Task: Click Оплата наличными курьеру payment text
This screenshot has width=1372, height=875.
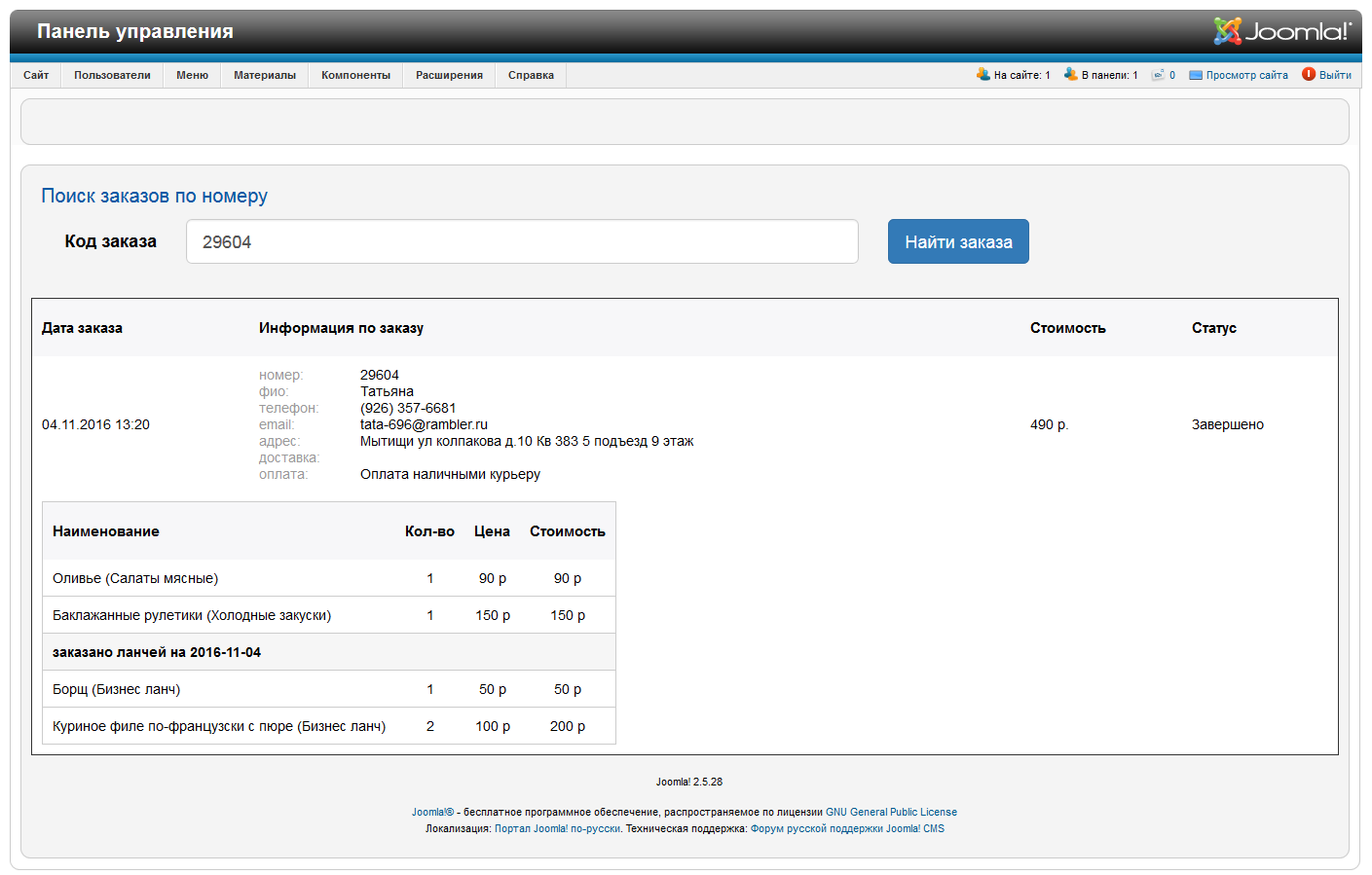Action: pyautogui.click(x=450, y=474)
